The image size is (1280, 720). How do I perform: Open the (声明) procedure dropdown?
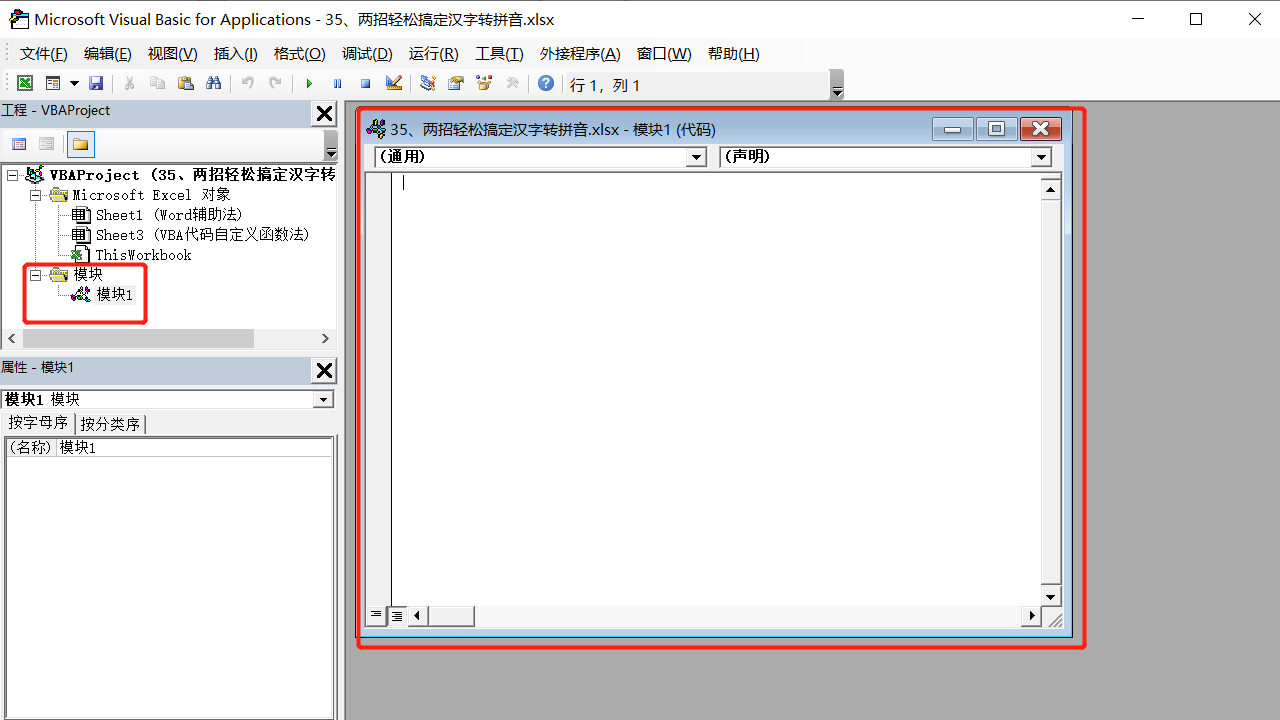1042,157
